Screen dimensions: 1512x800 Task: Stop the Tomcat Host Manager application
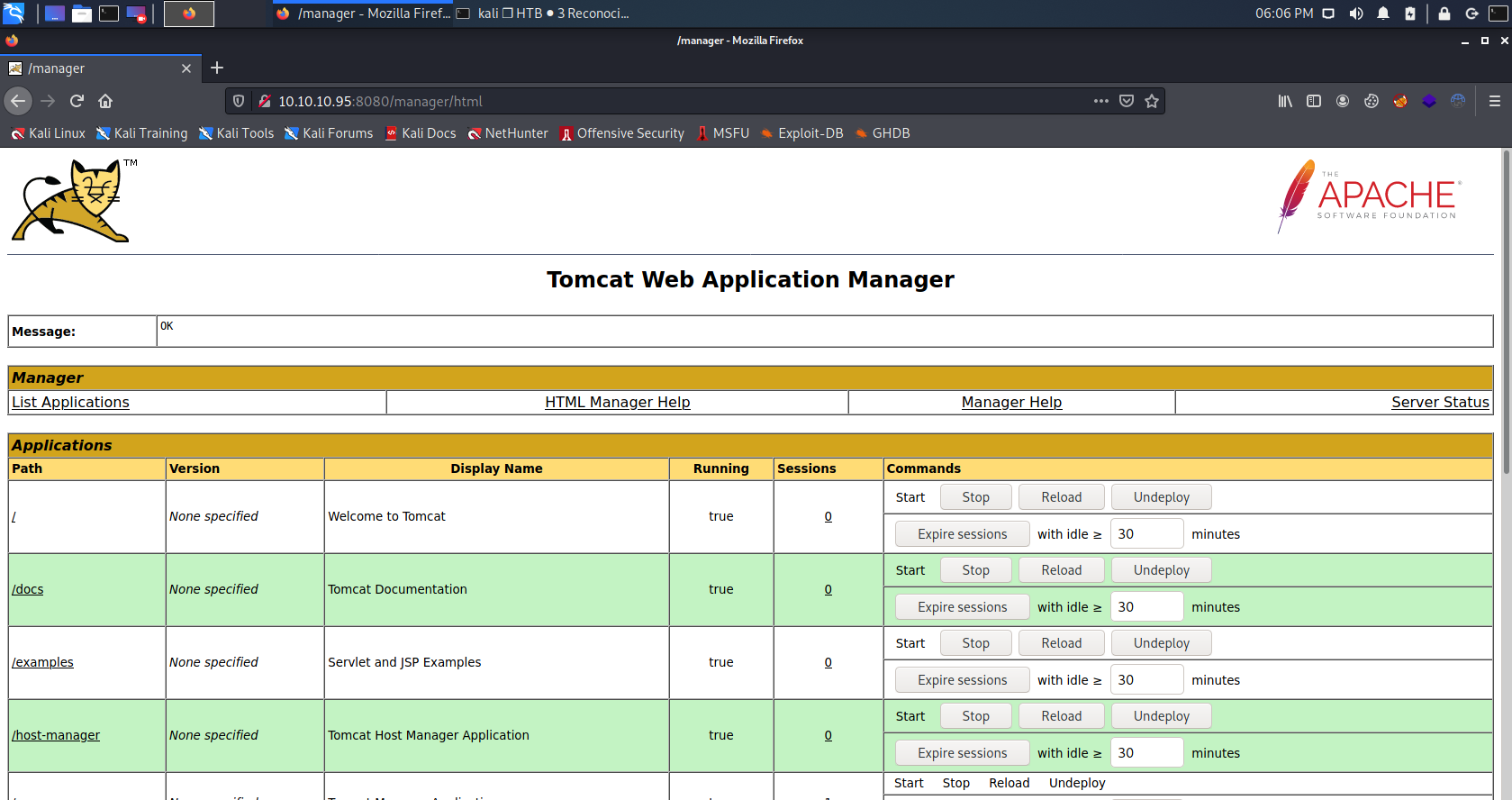(976, 716)
